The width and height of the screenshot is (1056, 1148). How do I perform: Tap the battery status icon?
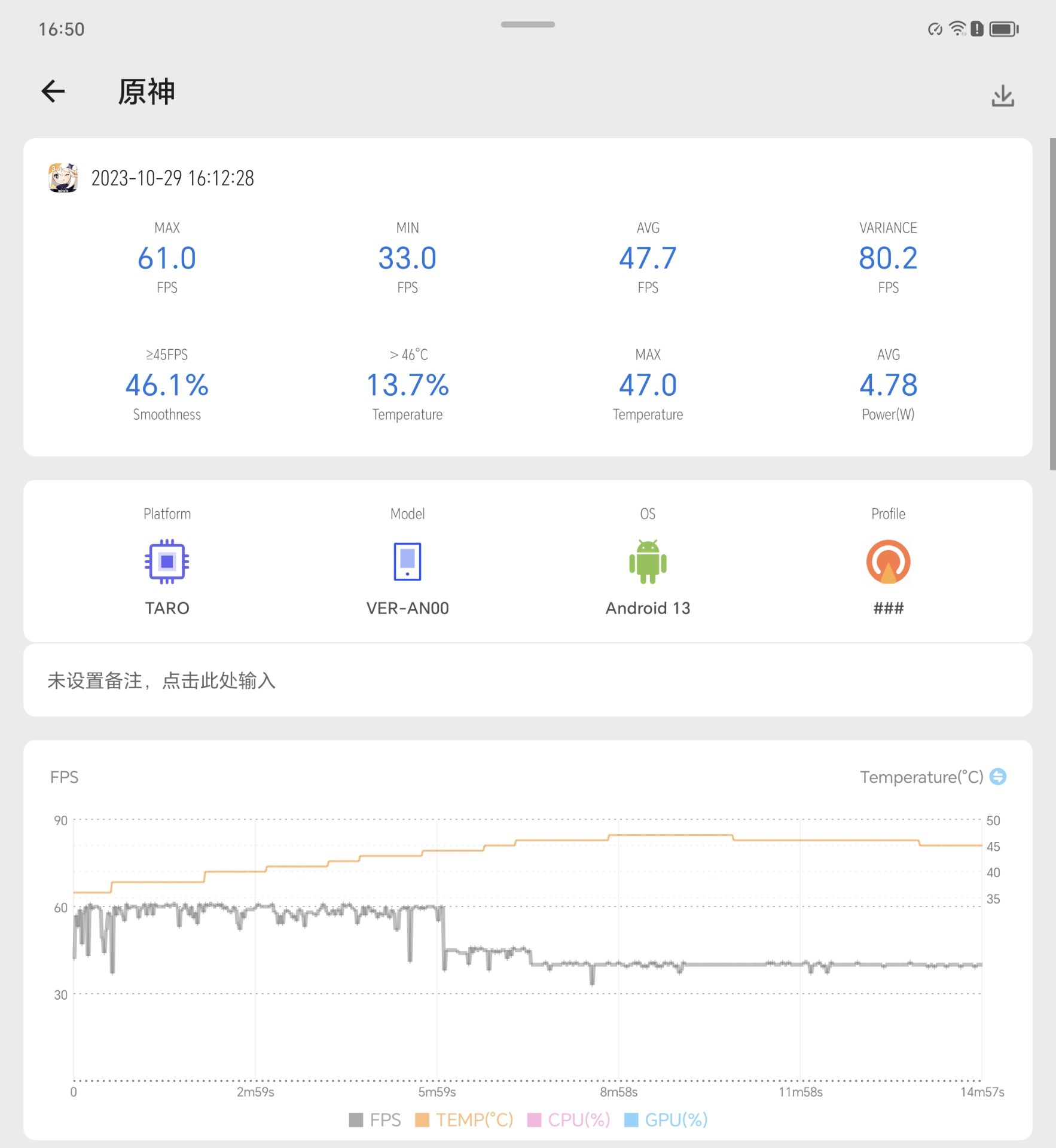1004,29
